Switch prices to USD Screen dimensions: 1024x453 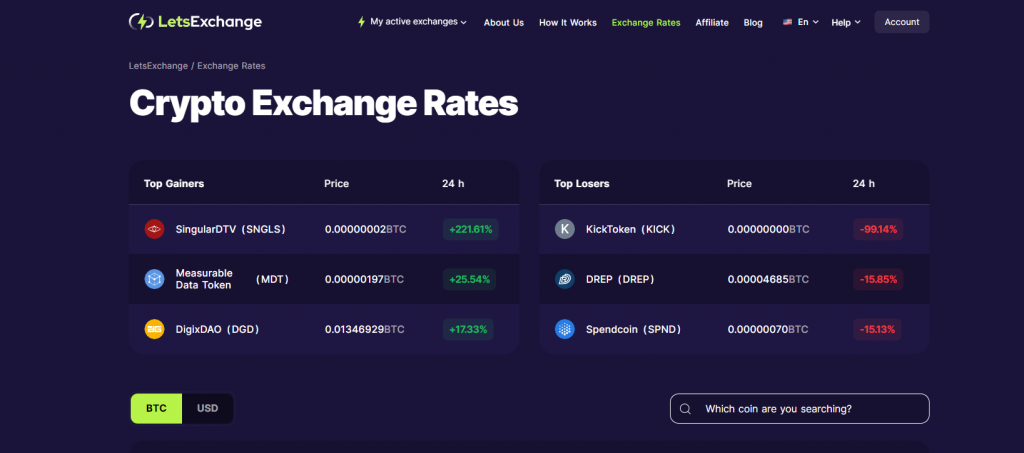click(x=208, y=409)
